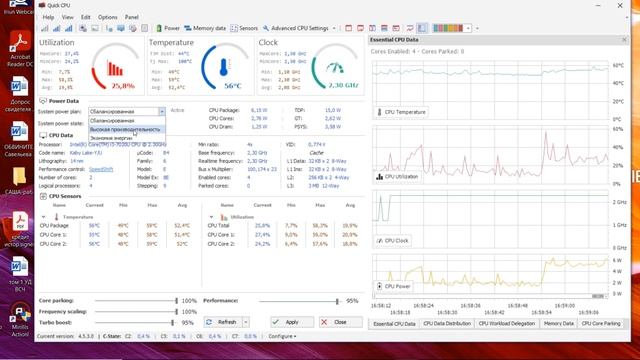The image size is (640, 360).
Task: Open the View menu
Action: tap(67, 17)
